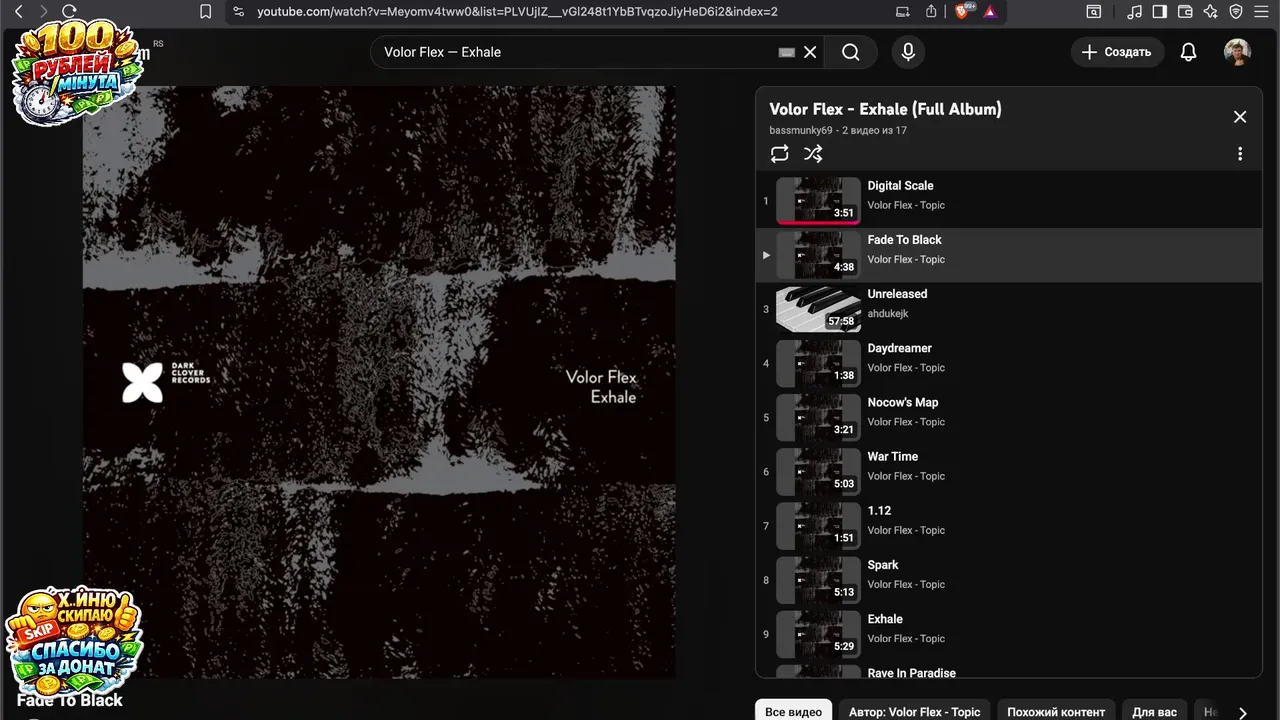
Task: Click the piano keys 57:58 thumbnail
Action: [818, 309]
